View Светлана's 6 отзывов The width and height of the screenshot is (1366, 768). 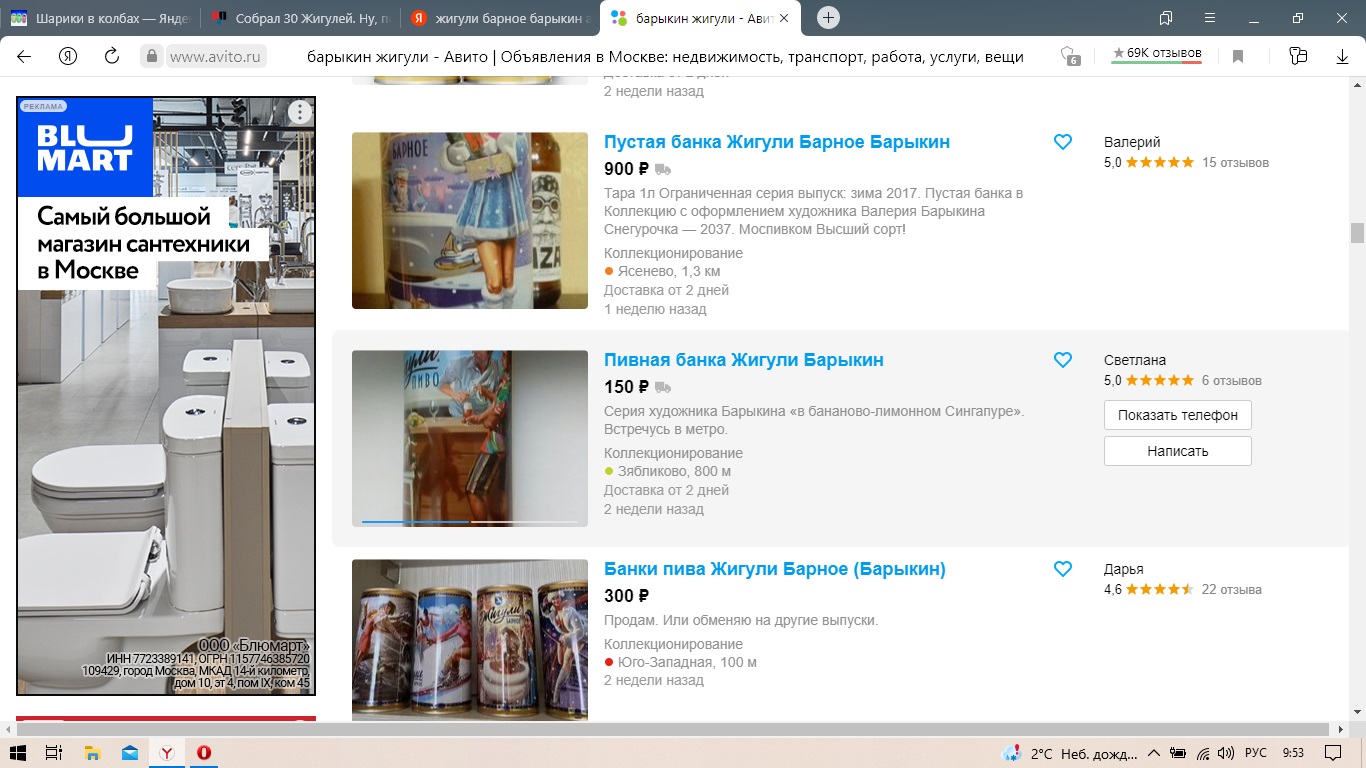pyautogui.click(x=1231, y=380)
